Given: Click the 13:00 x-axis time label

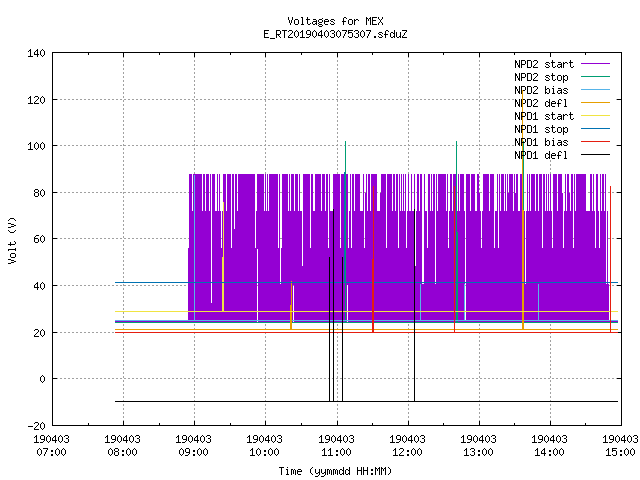Looking at the screenshot, I should pyautogui.click(x=478, y=452).
